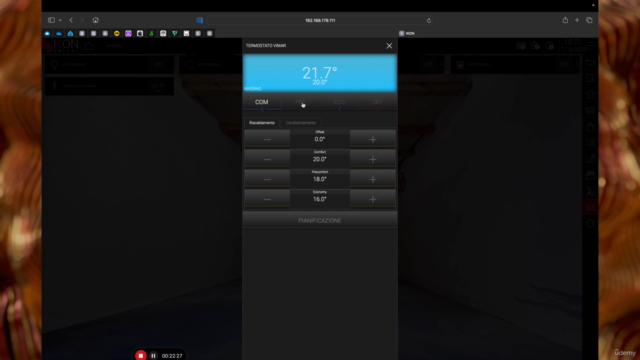Open the purple bookmark icon in the favorites bar
640x360 pixels.
(x=128, y=33)
